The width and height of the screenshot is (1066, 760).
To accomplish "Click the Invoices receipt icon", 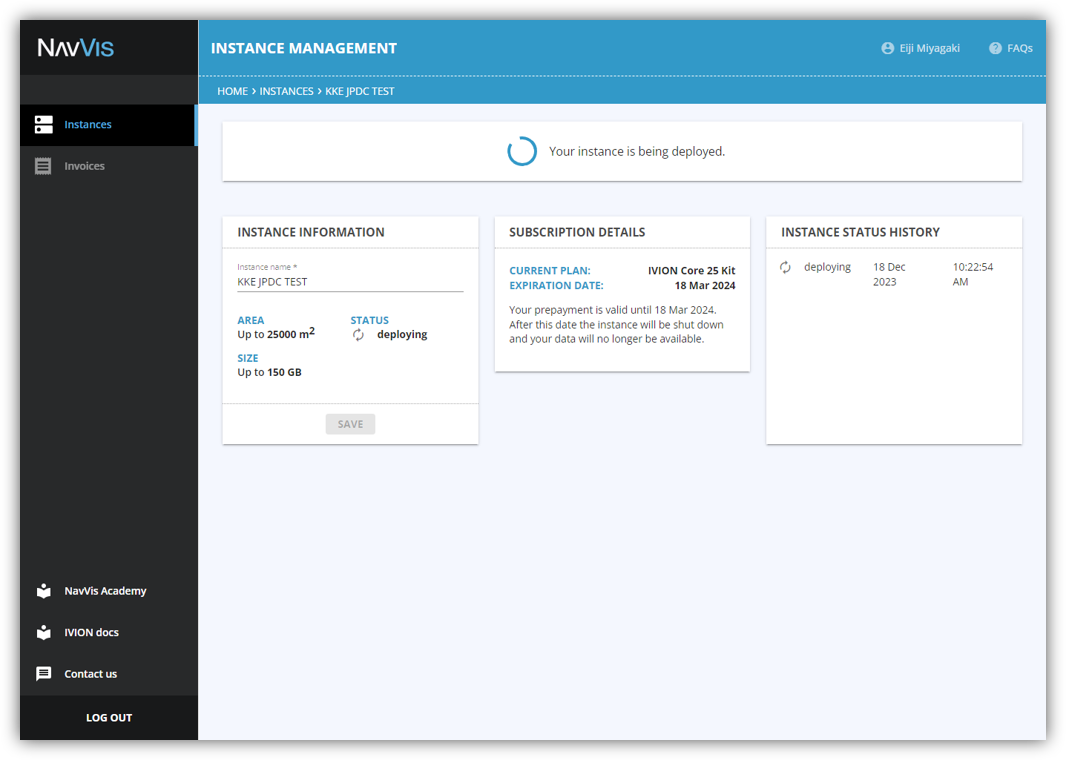I will [43, 166].
